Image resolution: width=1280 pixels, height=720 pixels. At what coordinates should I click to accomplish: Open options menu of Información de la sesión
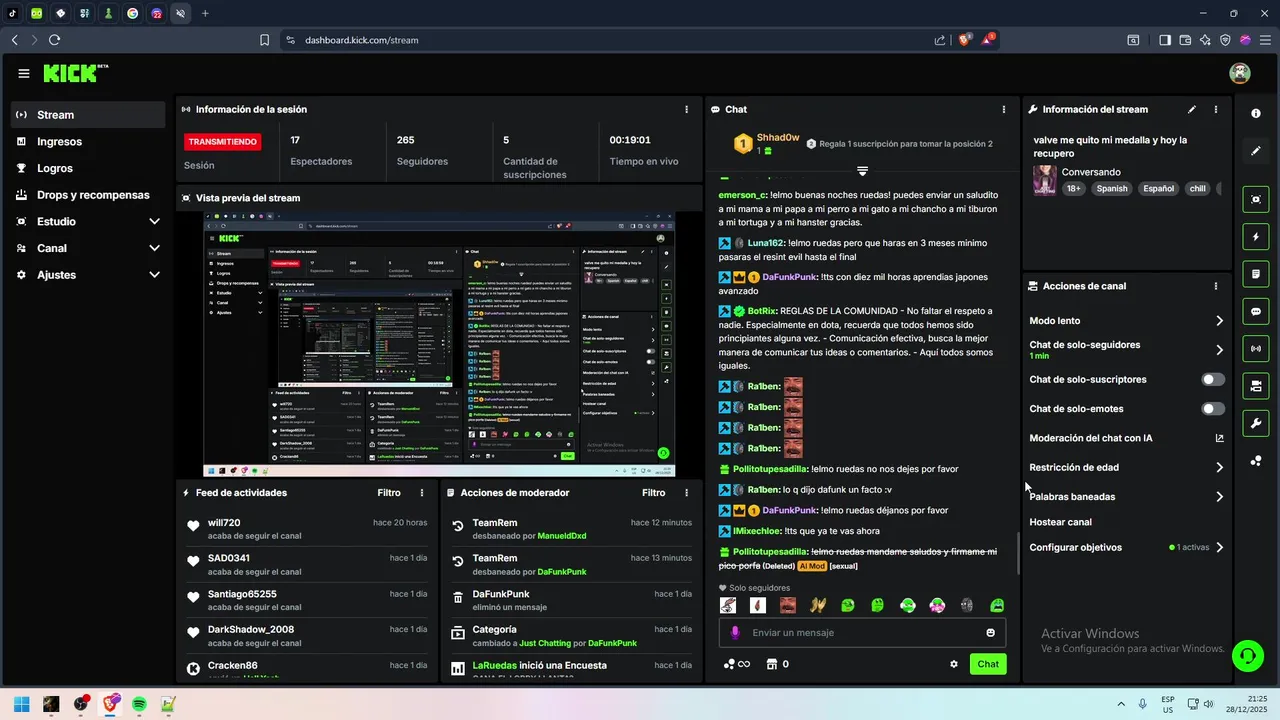(686, 109)
